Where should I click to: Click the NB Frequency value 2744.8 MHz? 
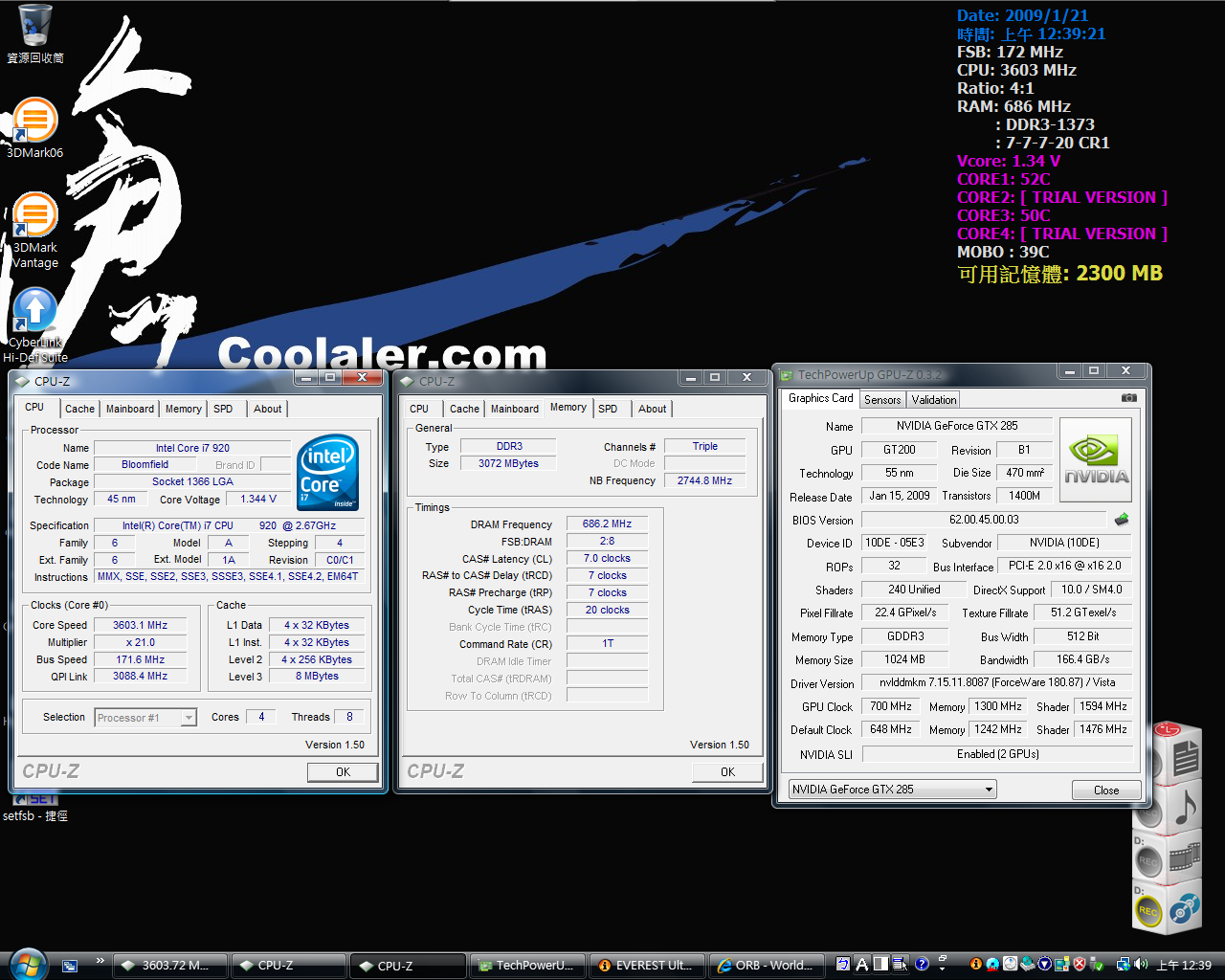pyautogui.click(x=704, y=480)
